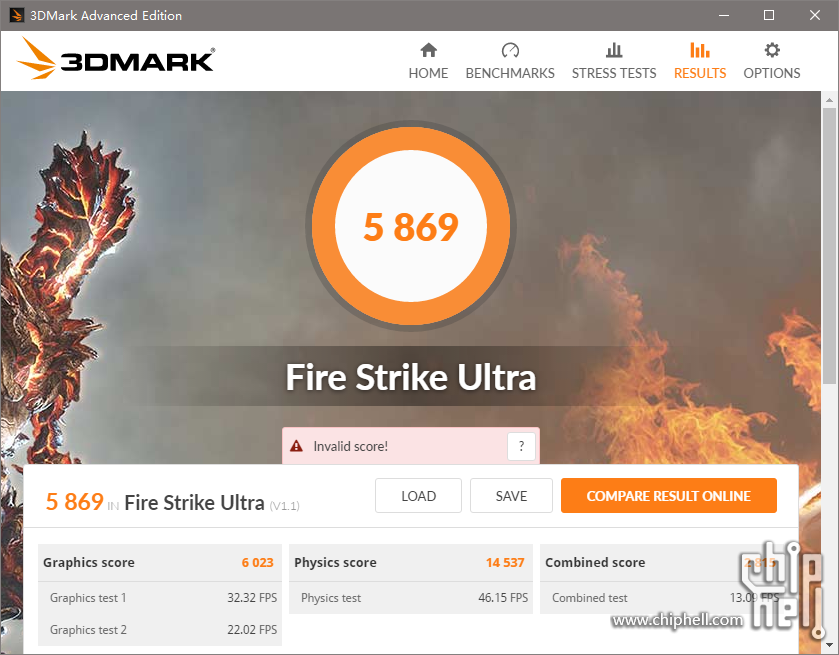Select the Stress Tests bar chart icon
The image size is (839, 655).
[614, 50]
